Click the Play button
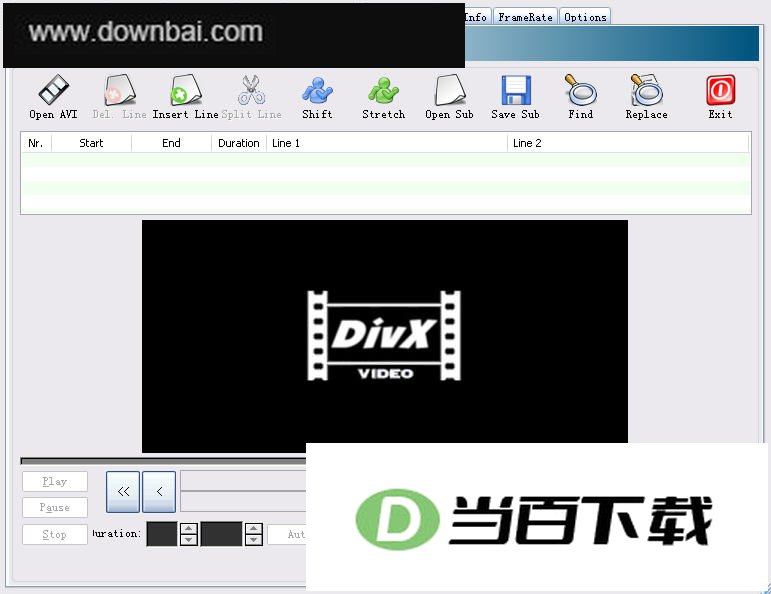 (x=55, y=481)
